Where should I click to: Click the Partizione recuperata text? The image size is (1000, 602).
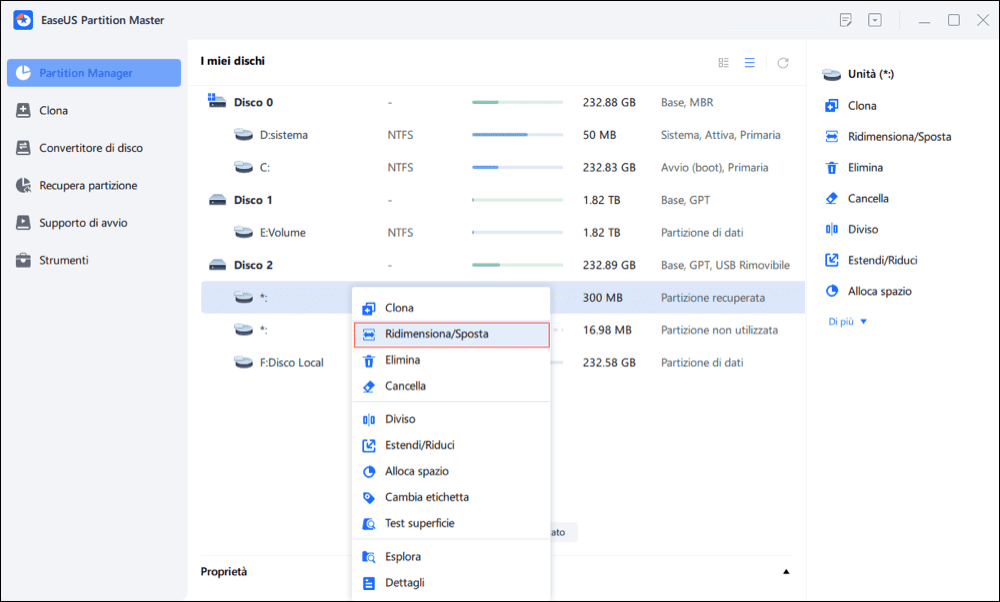tap(712, 298)
